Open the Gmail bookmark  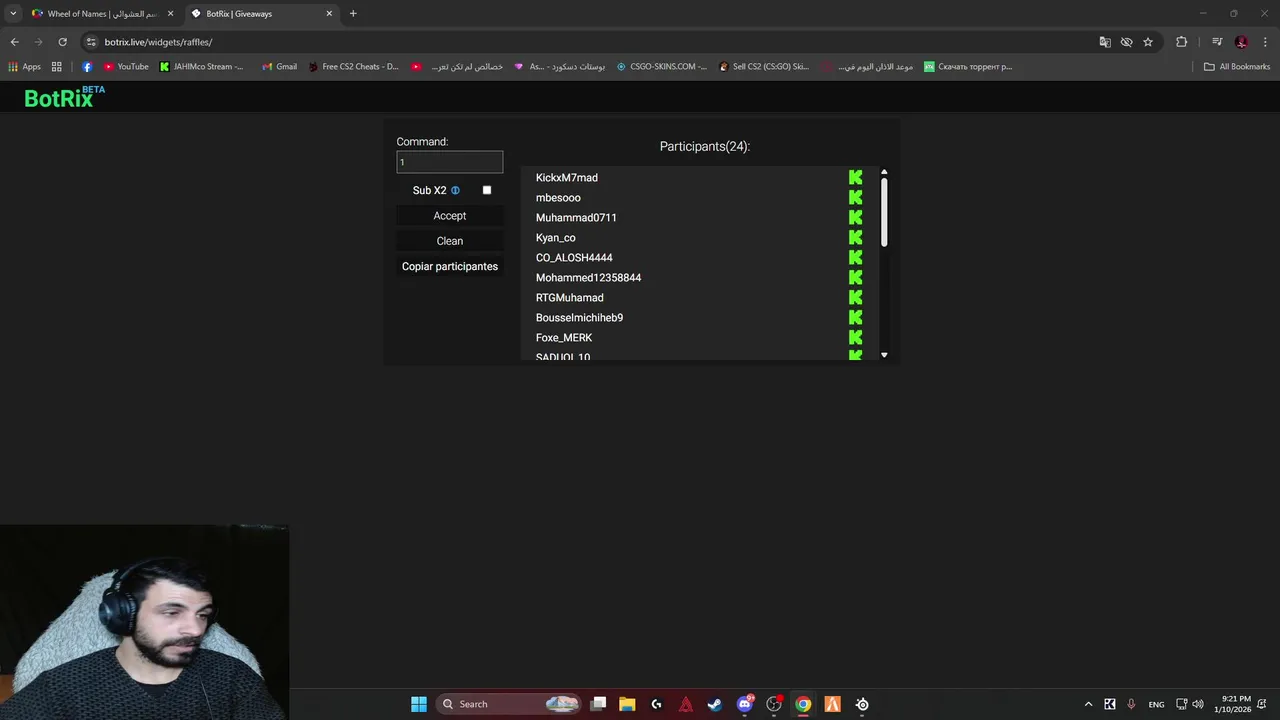point(279,67)
